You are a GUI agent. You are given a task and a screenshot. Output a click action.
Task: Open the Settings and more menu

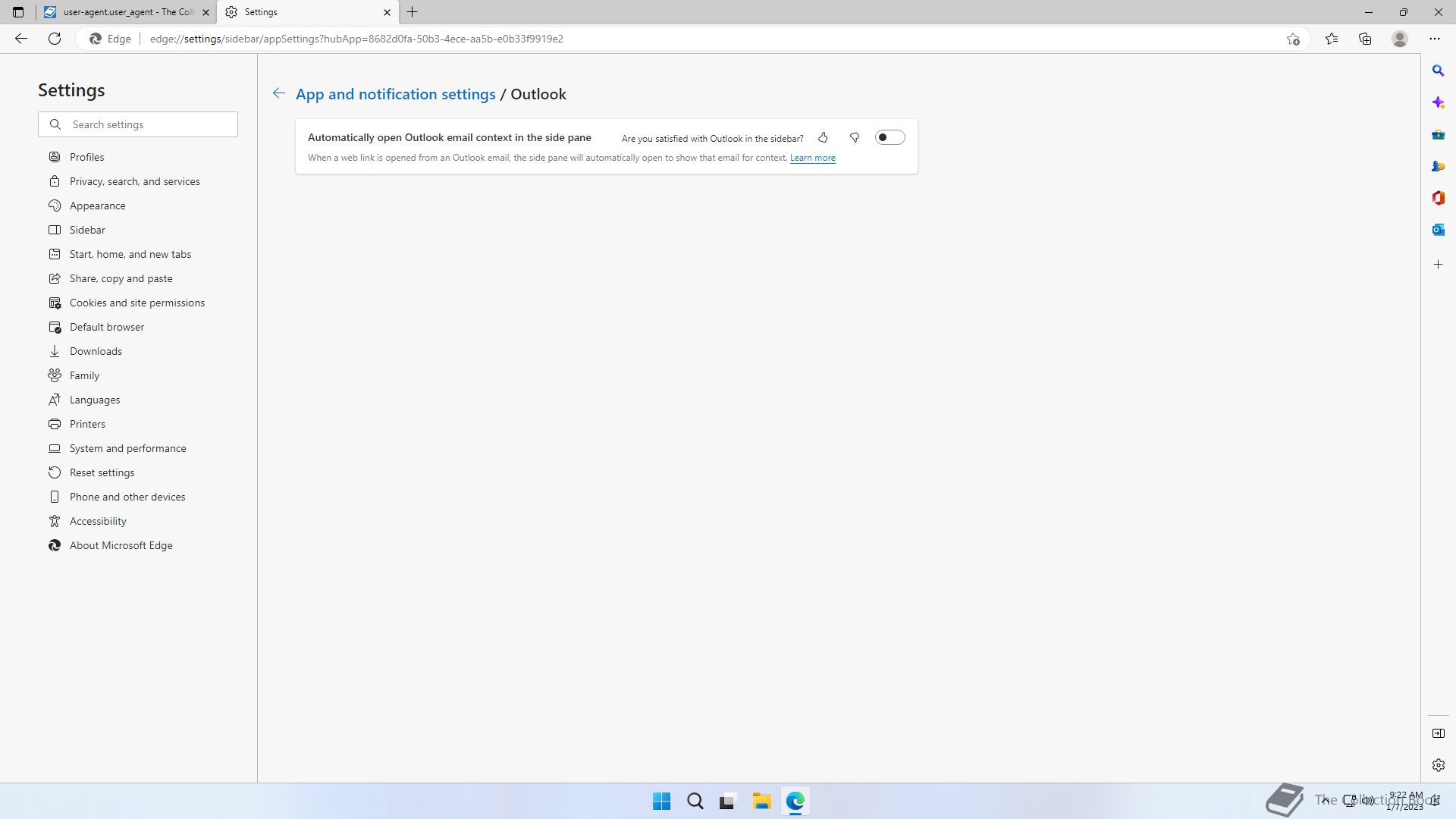click(1434, 39)
